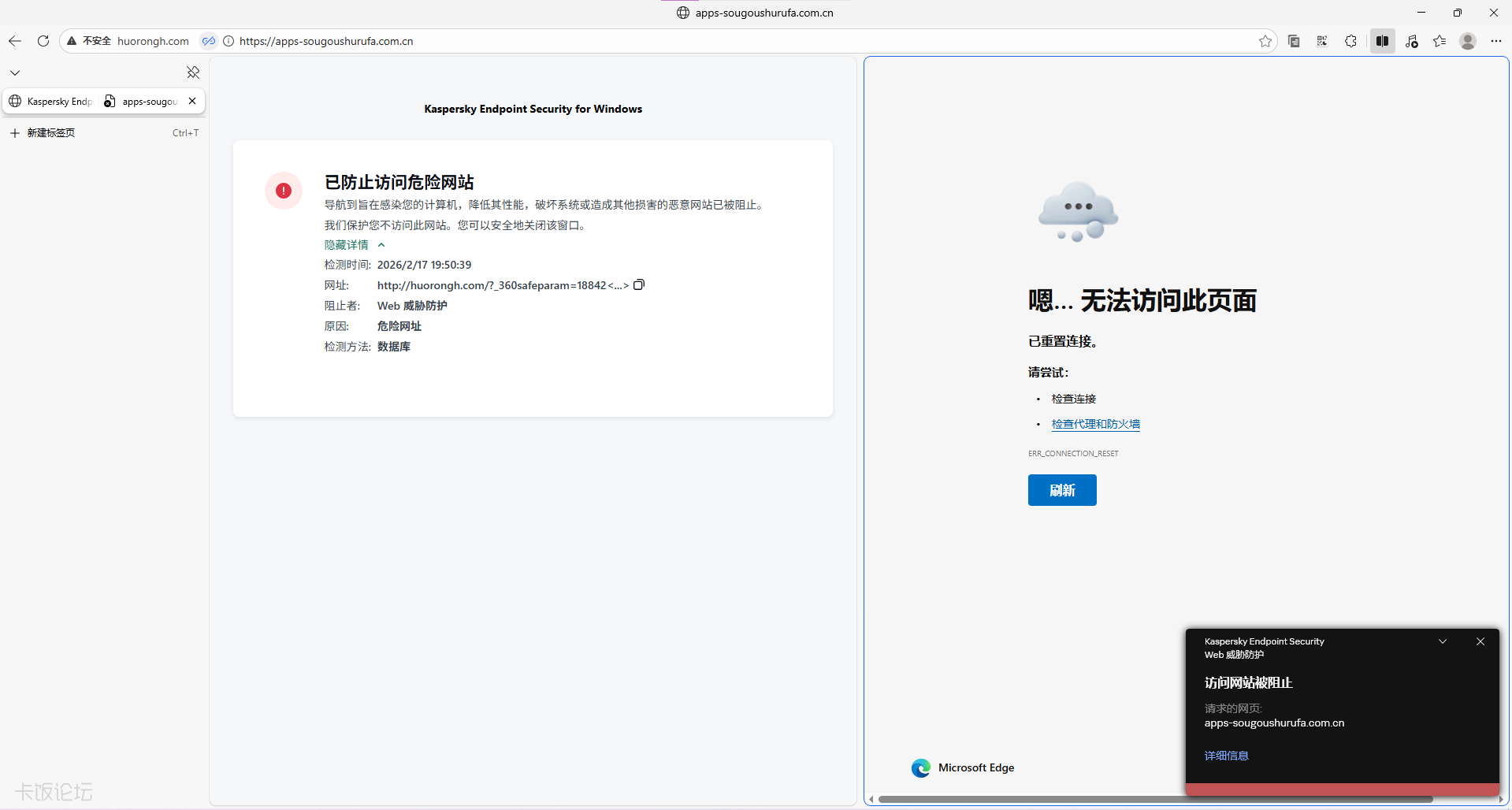The image size is (1512, 810).
Task: Switch to the Kaspersky Endpoint tab
Action: click(x=52, y=102)
